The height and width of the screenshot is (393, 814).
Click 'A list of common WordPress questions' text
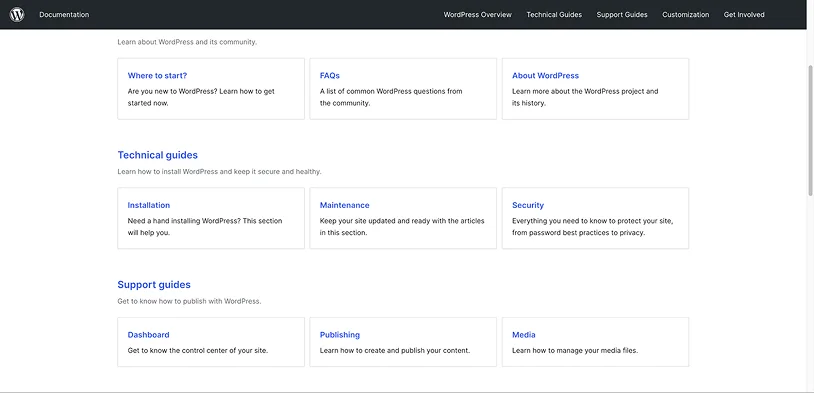click(x=391, y=97)
